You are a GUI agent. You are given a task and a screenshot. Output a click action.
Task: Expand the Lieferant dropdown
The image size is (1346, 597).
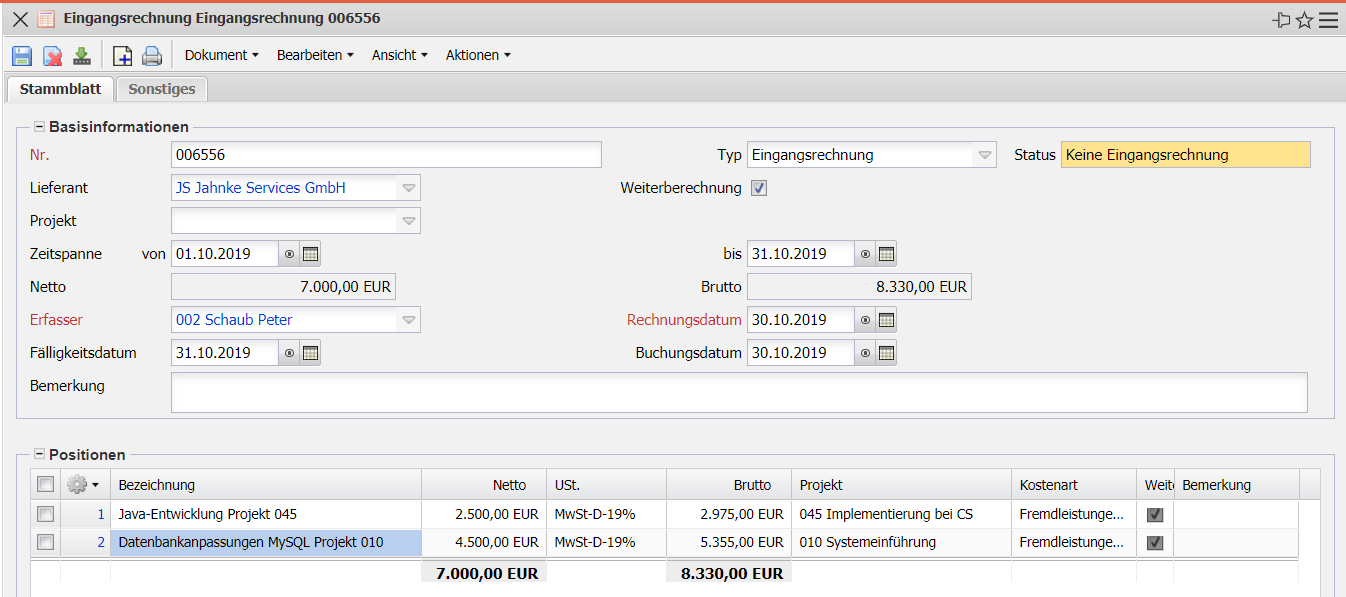click(x=408, y=188)
